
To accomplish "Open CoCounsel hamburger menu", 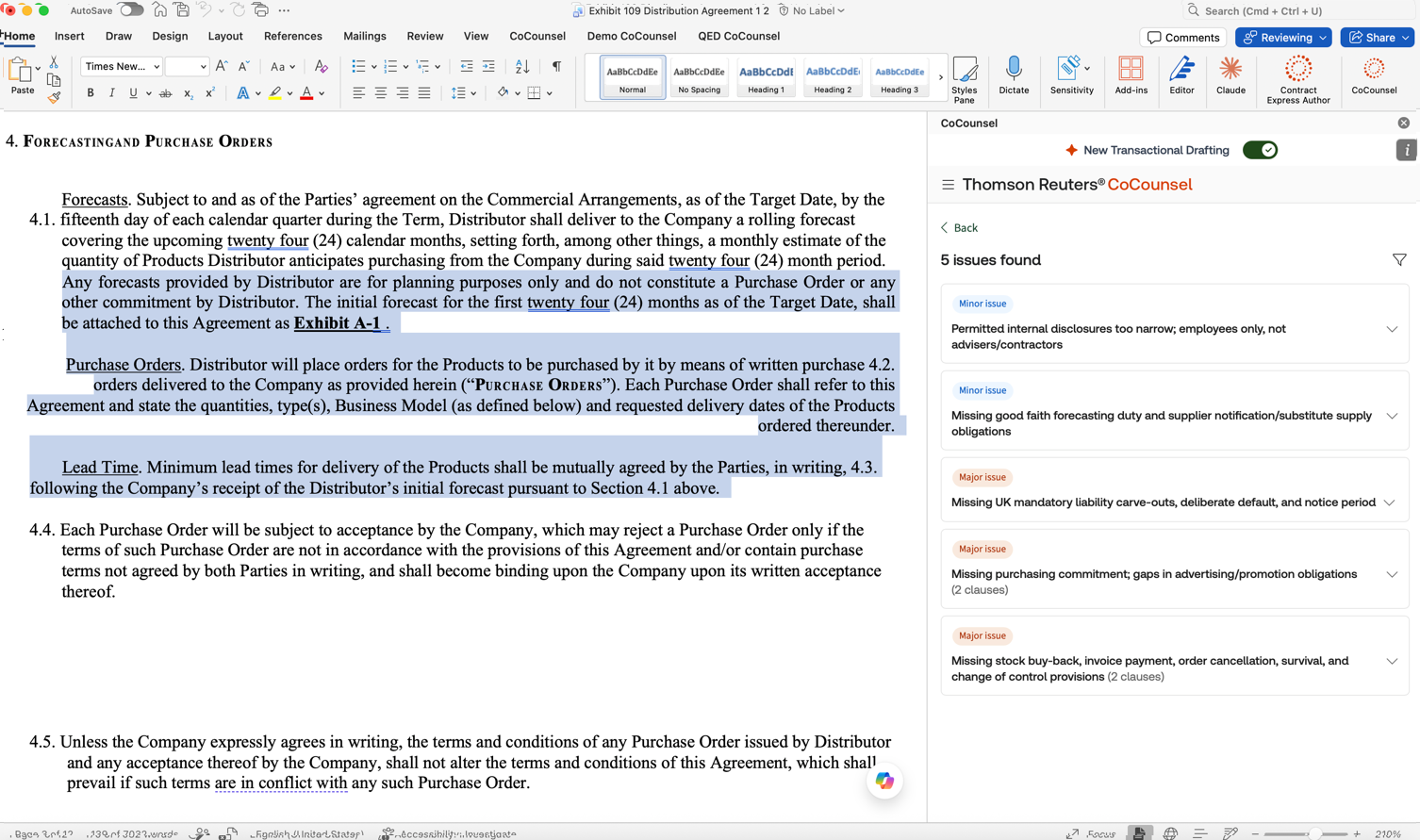I will (x=948, y=185).
